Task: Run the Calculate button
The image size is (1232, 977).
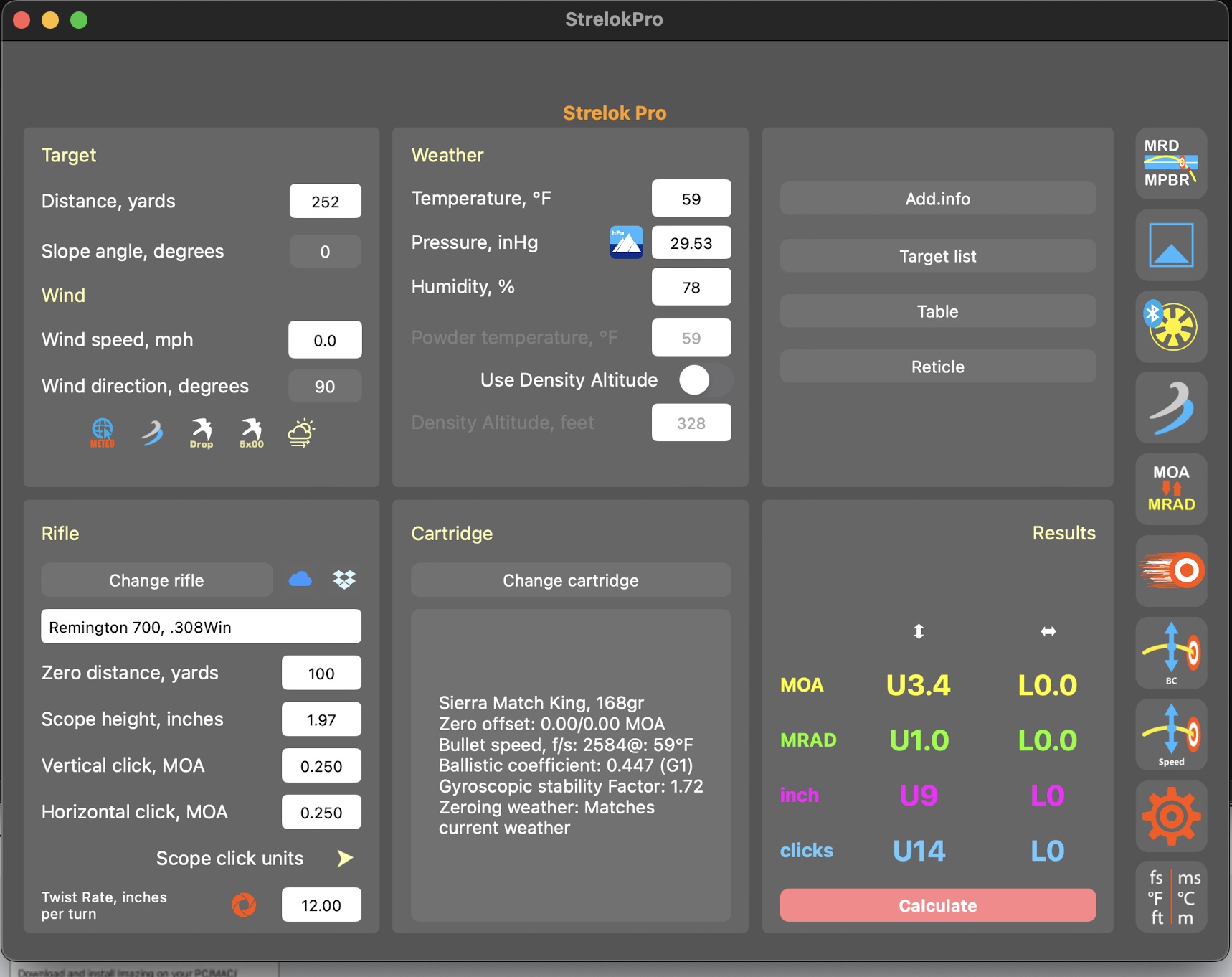Action: tap(937, 905)
